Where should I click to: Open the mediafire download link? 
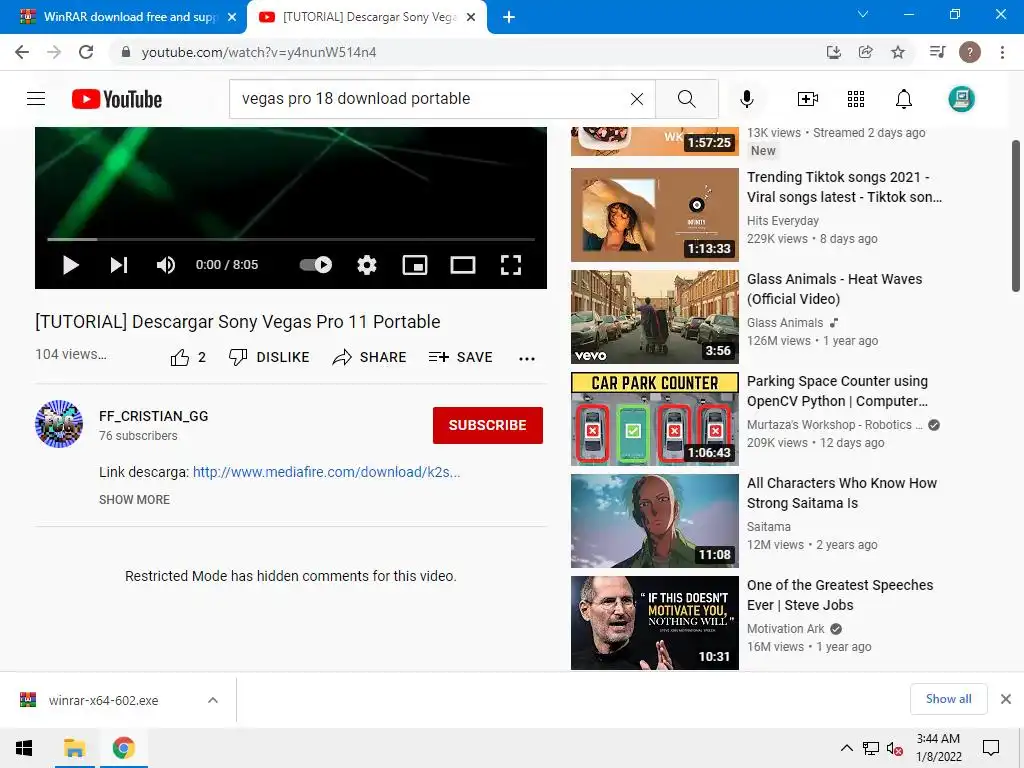coord(327,472)
